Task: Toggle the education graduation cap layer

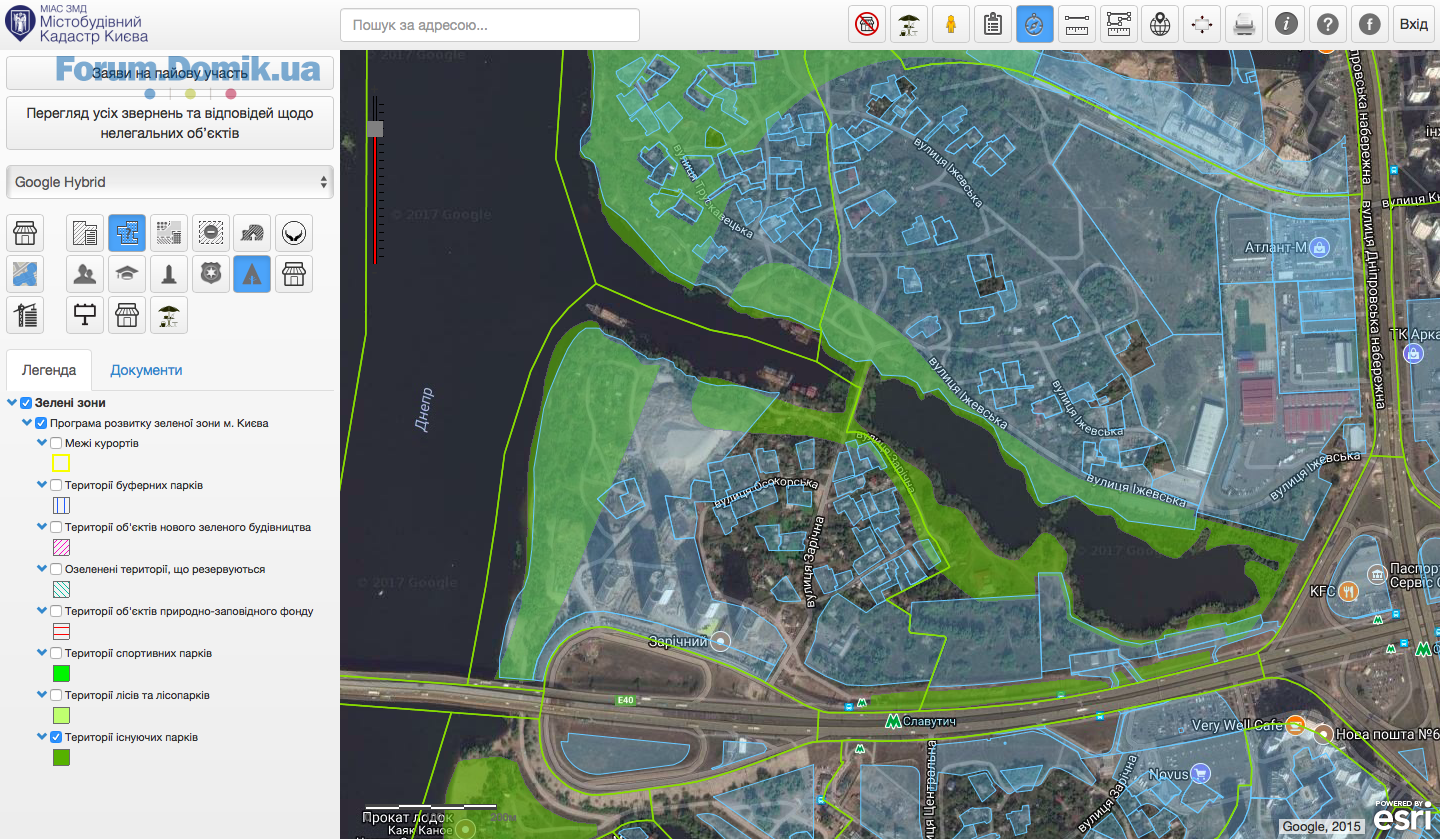Action: 127,274
